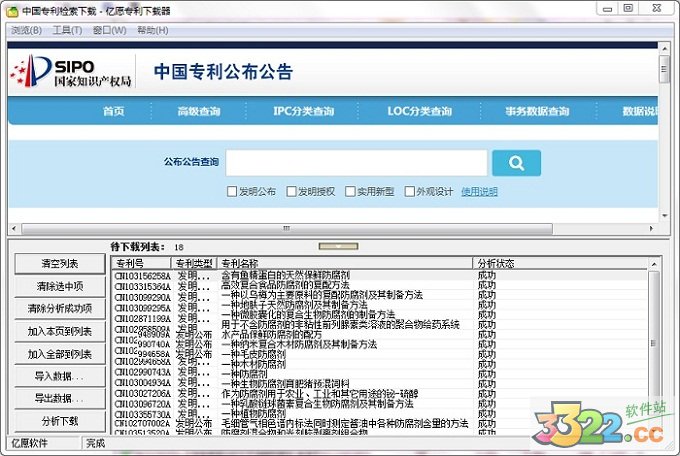Screen dimensions: 680x456
Task: Open the 帮助(H) menu
Action: click(x=153, y=30)
